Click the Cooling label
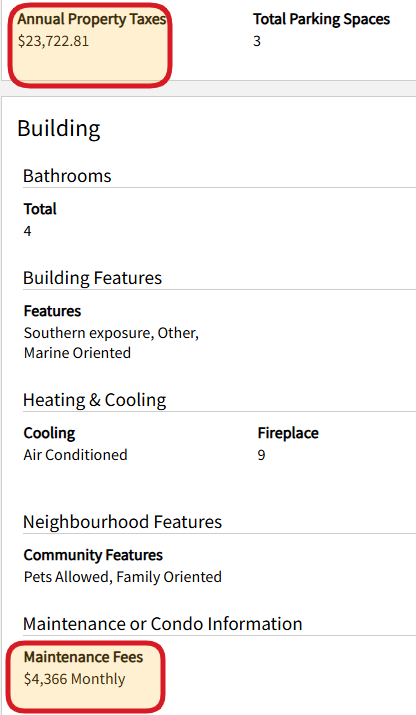Viewport: 416px width, 715px height. 49,433
